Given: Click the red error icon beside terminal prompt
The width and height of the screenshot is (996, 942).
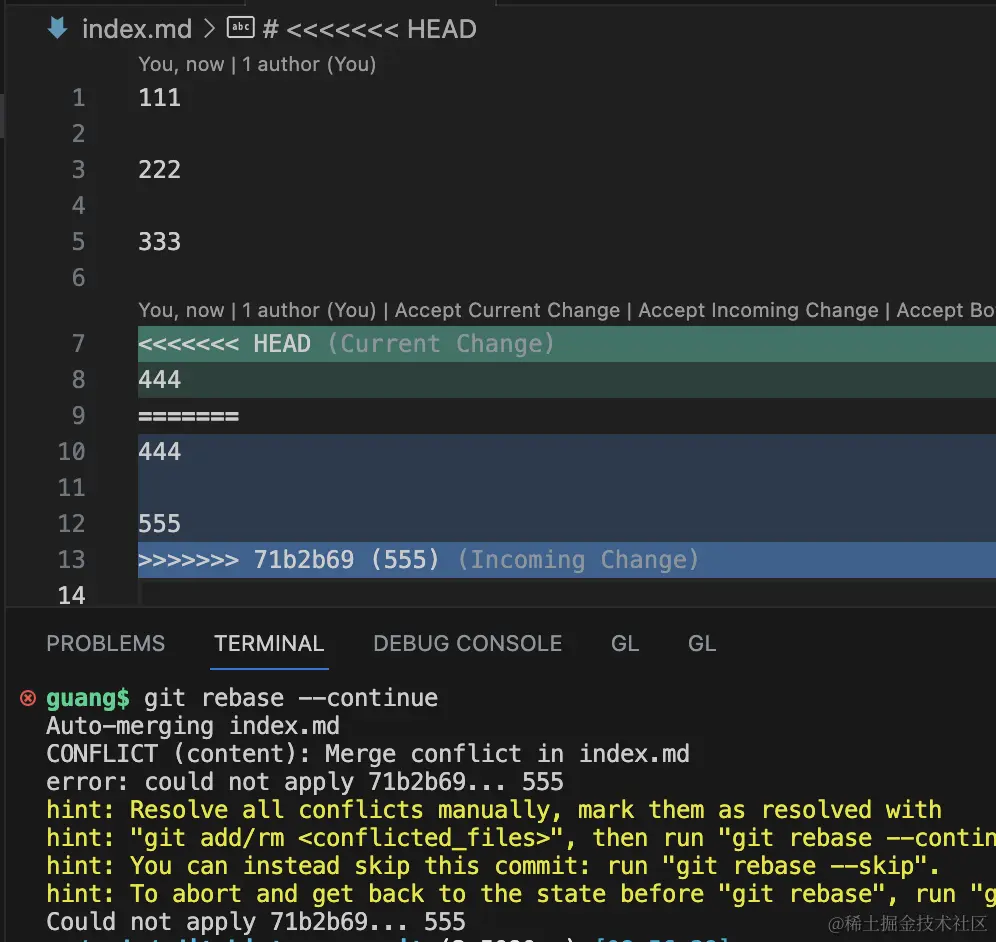Looking at the screenshot, I should coord(28,698).
